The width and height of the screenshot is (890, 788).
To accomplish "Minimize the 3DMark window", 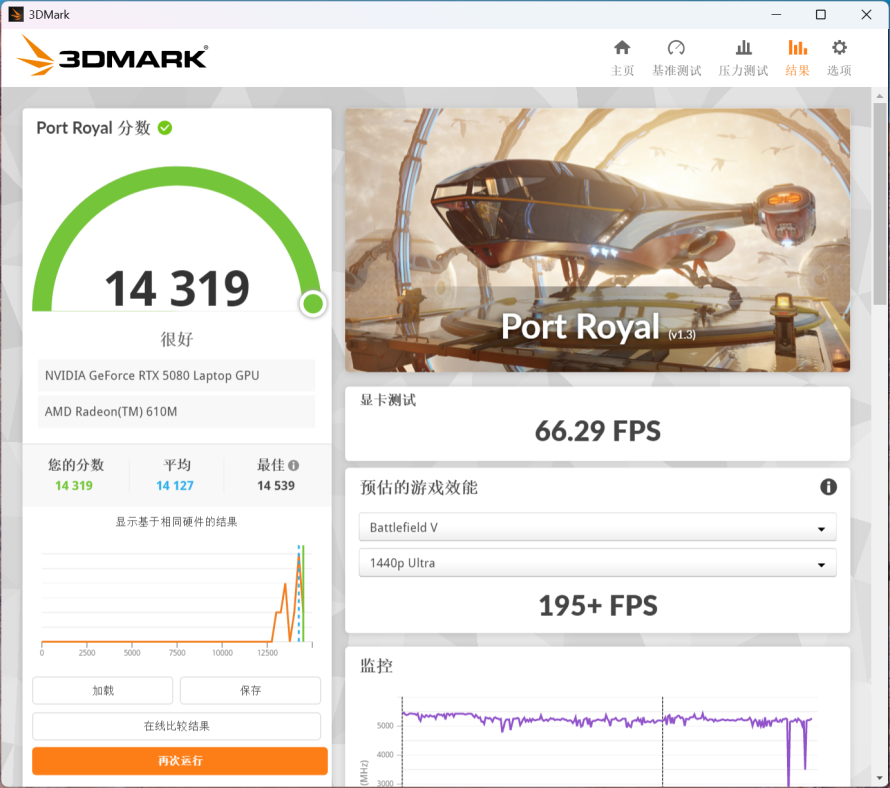I will [776, 14].
